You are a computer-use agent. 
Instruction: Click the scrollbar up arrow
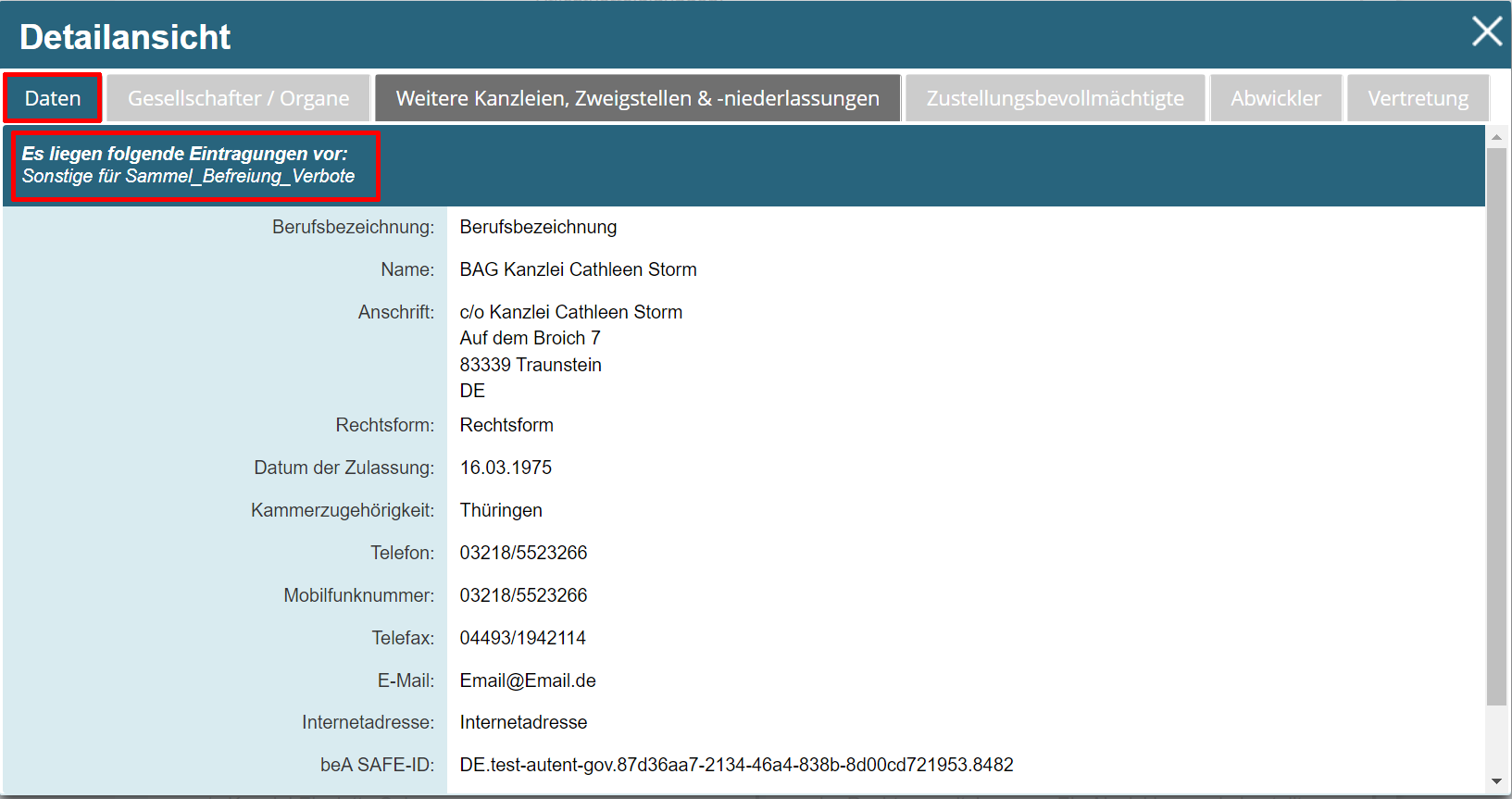tap(1496, 137)
